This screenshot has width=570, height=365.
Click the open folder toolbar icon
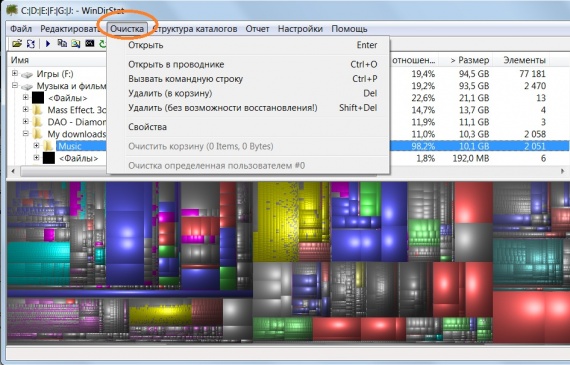(17, 44)
